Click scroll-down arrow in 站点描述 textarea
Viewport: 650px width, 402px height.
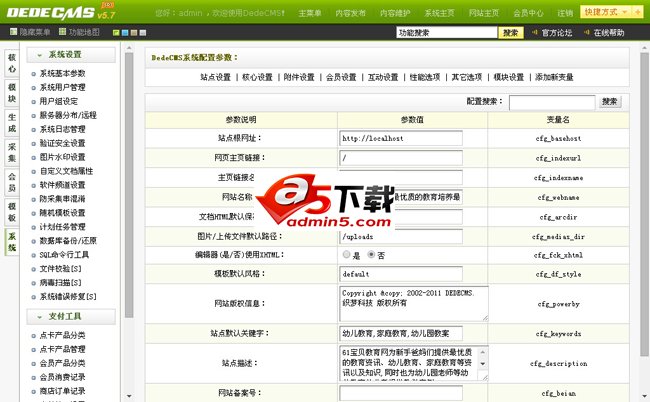coord(483,363)
